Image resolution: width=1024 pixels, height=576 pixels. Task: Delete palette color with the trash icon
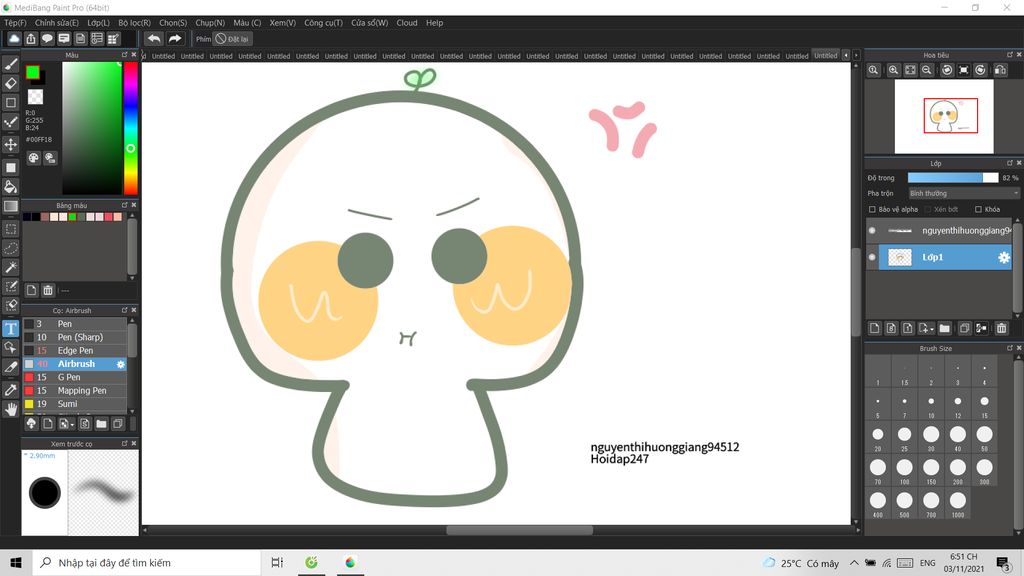point(48,290)
